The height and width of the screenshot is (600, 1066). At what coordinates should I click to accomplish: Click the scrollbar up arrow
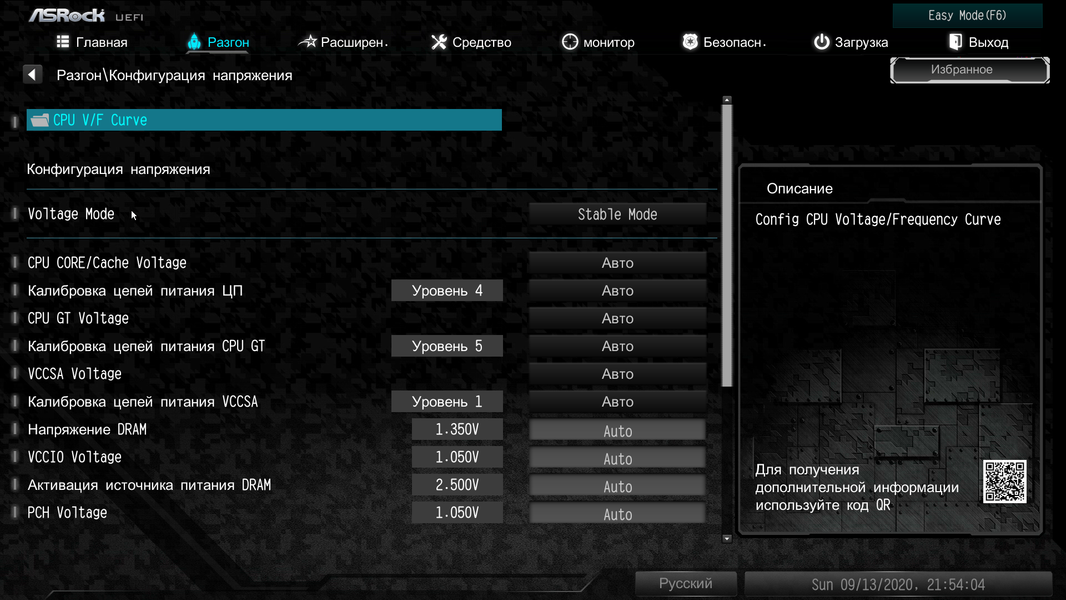[727, 100]
